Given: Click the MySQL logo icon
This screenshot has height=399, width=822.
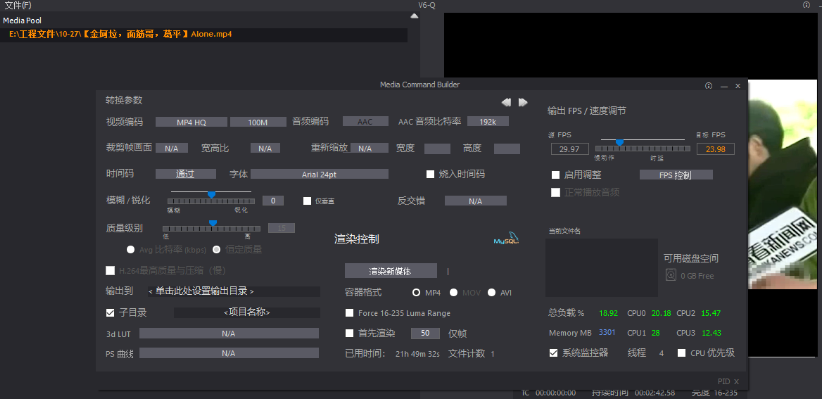Looking at the screenshot, I should (x=506, y=239).
